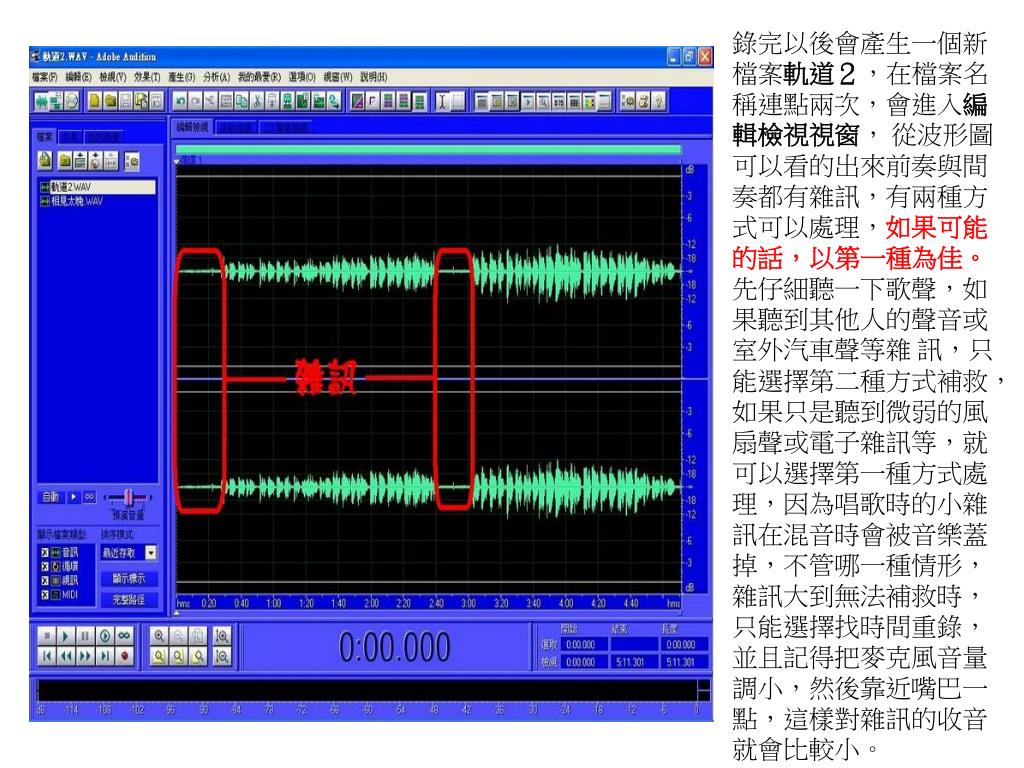Screen dimensions: 1024x768
Task: Select 軌道2.WAV in the file list
Action: tap(97, 187)
